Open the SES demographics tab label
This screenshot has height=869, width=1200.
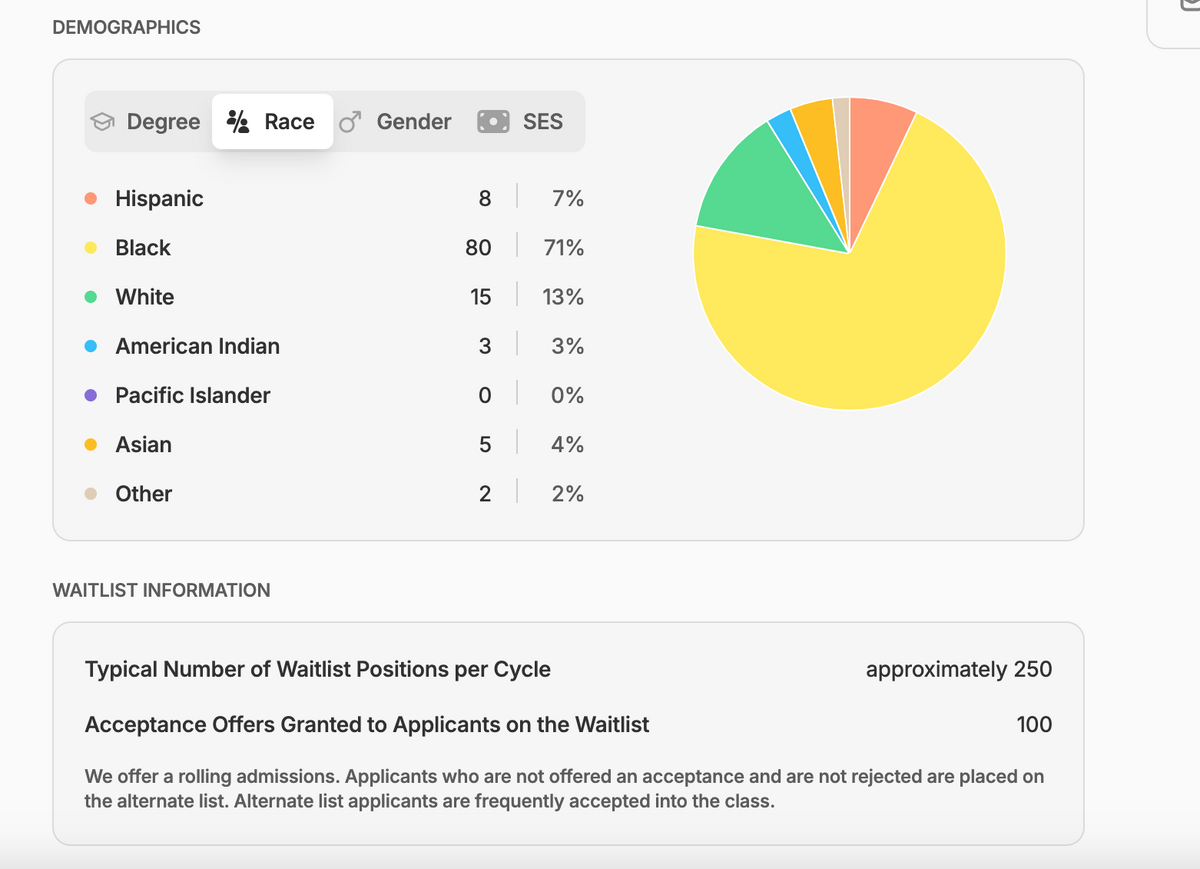pyautogui.click(x=542, y=122)
